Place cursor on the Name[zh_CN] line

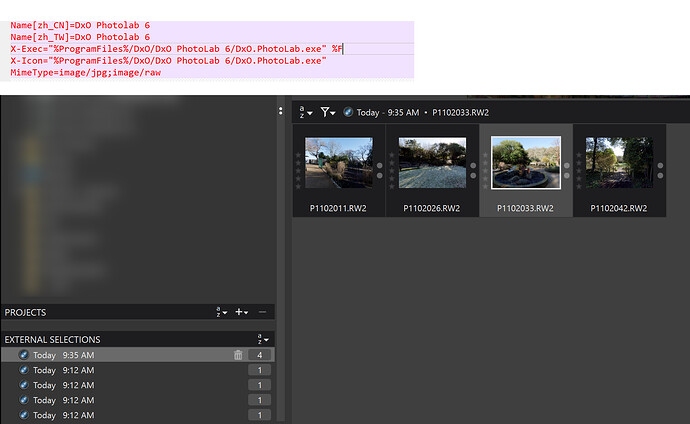click(80, 25)
